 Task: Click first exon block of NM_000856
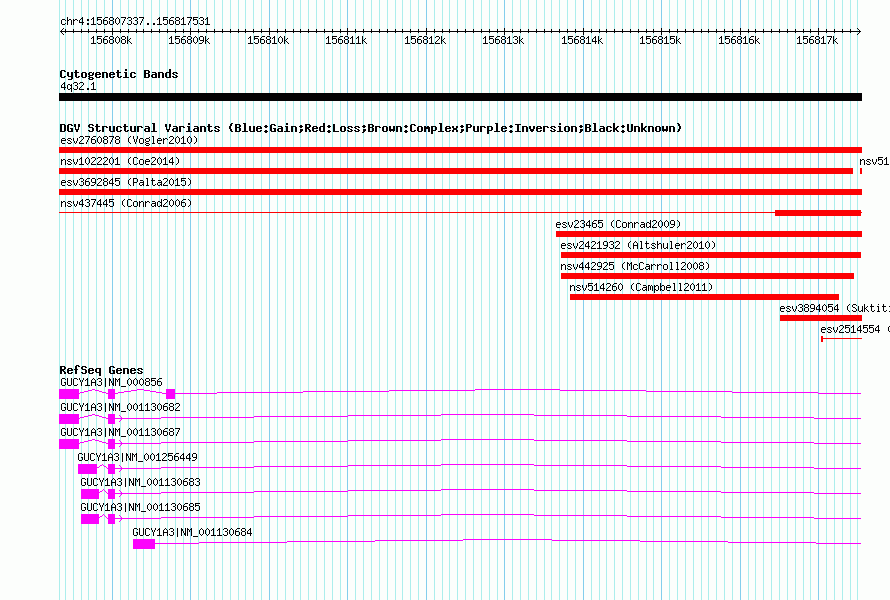coord(69,394)
